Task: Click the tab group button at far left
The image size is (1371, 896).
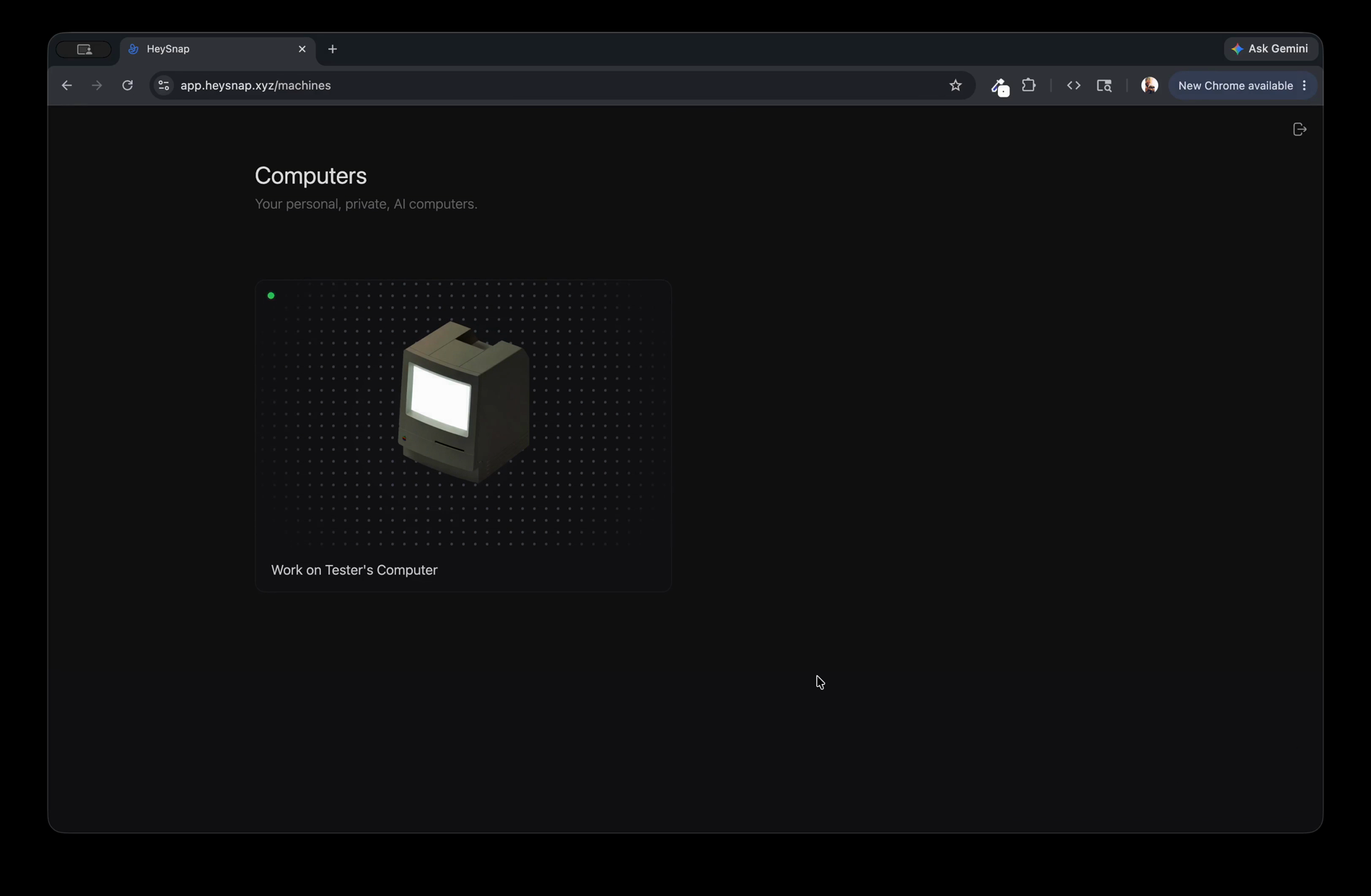Action: tap(84, 49)
